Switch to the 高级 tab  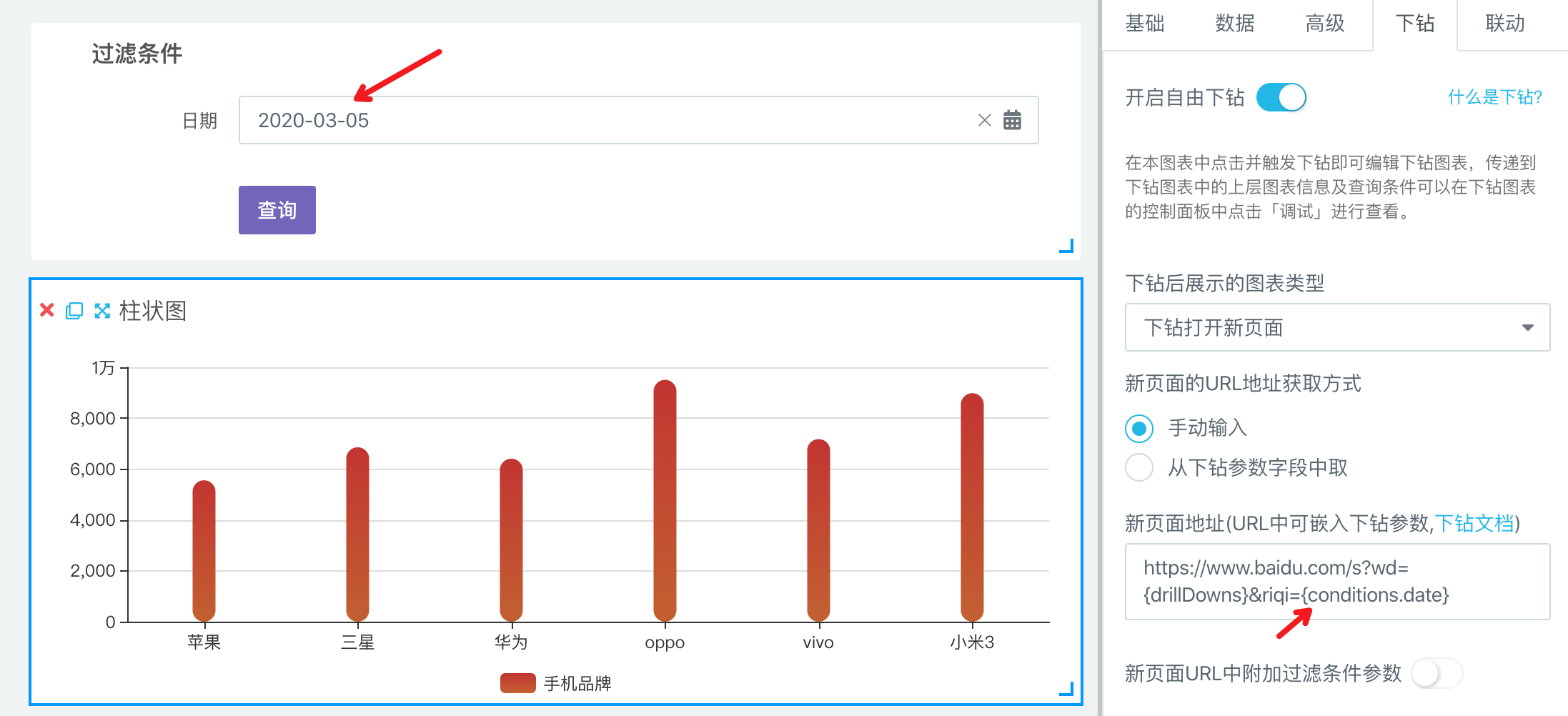1325,24
